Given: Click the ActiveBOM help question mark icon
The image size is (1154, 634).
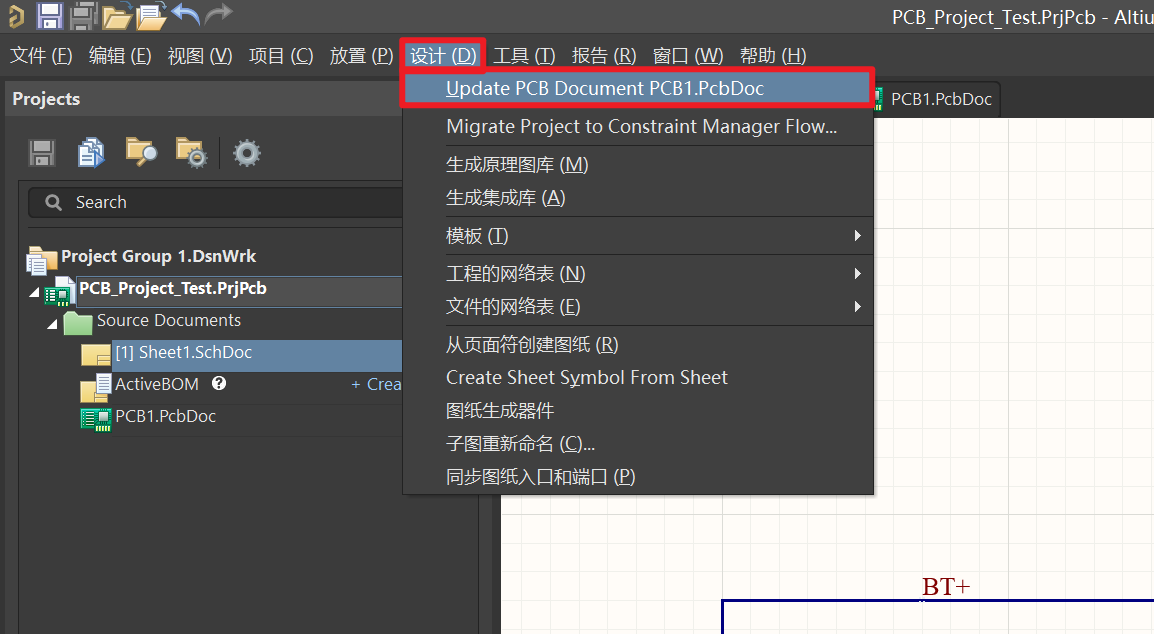Looking at the screenshot, I should click(219, 384).
